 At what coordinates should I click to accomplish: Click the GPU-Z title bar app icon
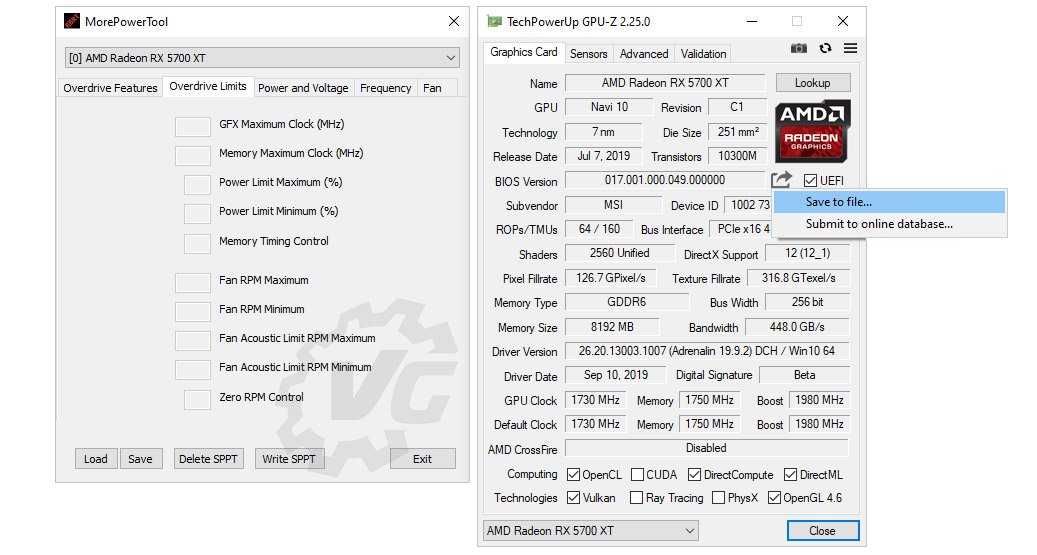pyautogui.click(x=494, y=21)
